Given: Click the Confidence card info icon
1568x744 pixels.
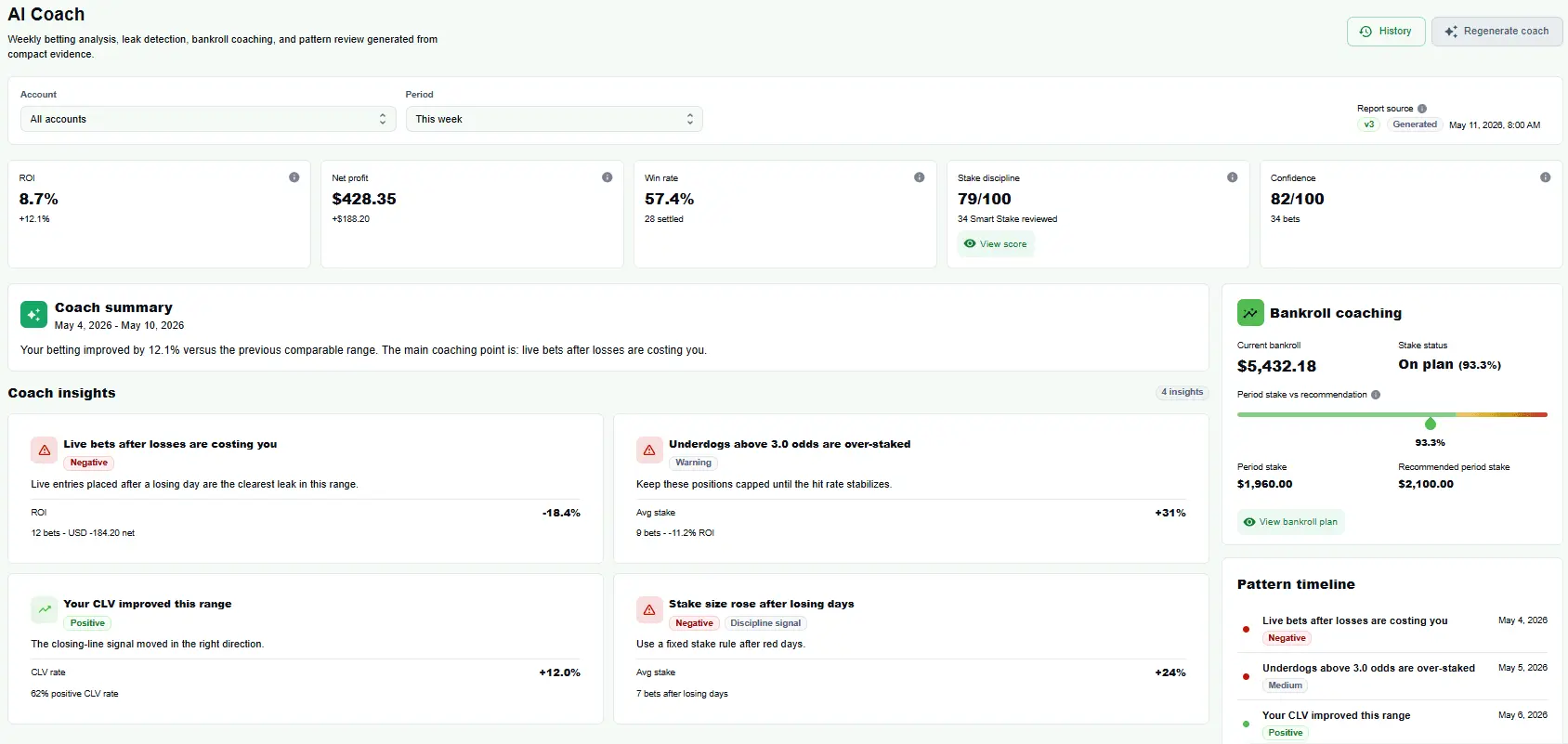Looking at the screenshot, I should point(1546,177).
